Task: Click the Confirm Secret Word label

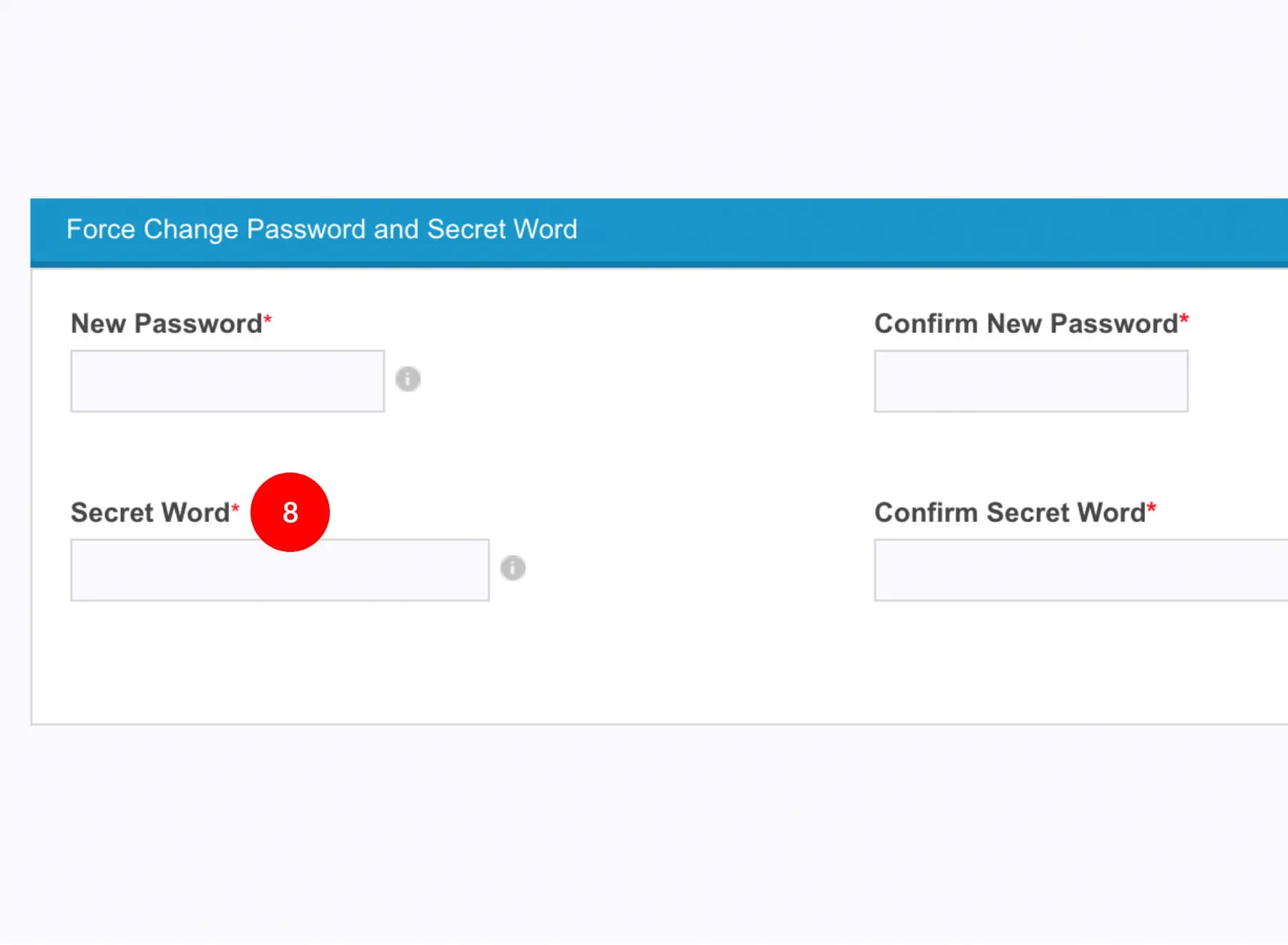Action: pyautogui.click(x=1010, y=513)
